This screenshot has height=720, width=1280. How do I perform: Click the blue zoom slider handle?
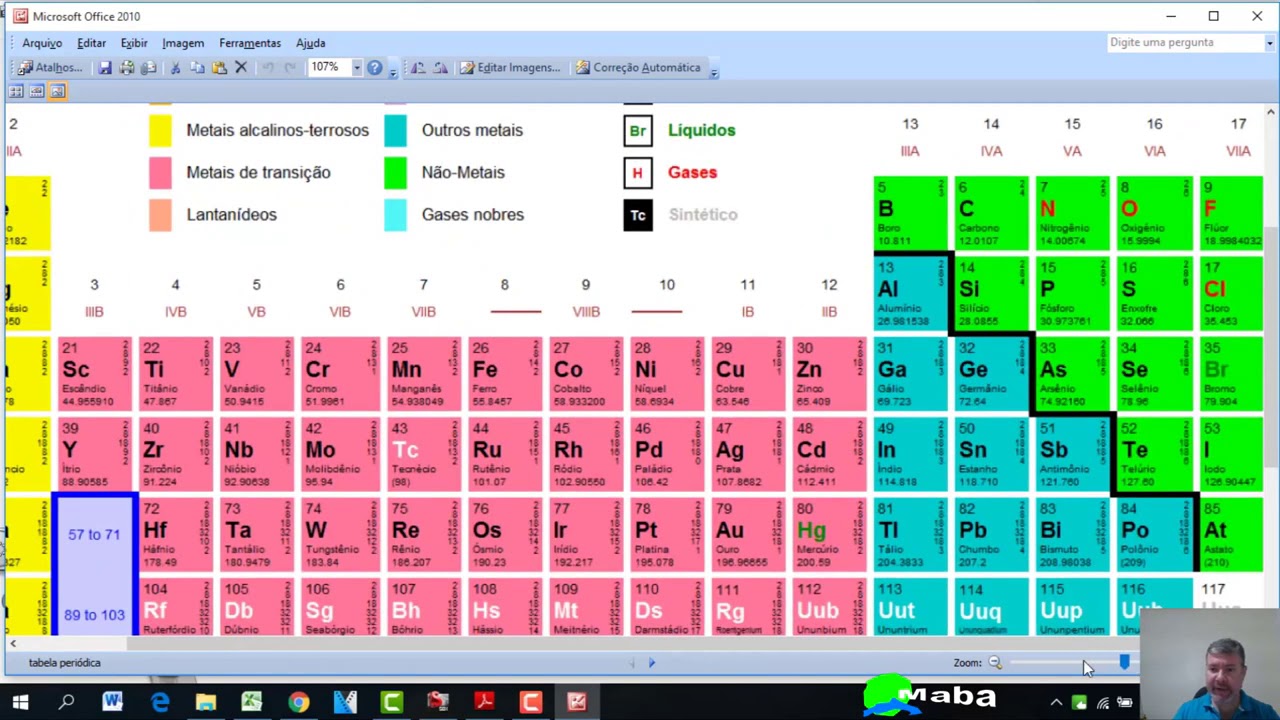(x=1125, y=662)
